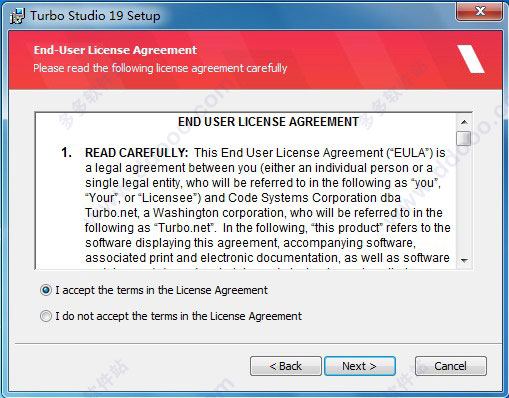
Task: Click the 'I accept the terms in the License Agreement' label text
Action: coord(161,290)
